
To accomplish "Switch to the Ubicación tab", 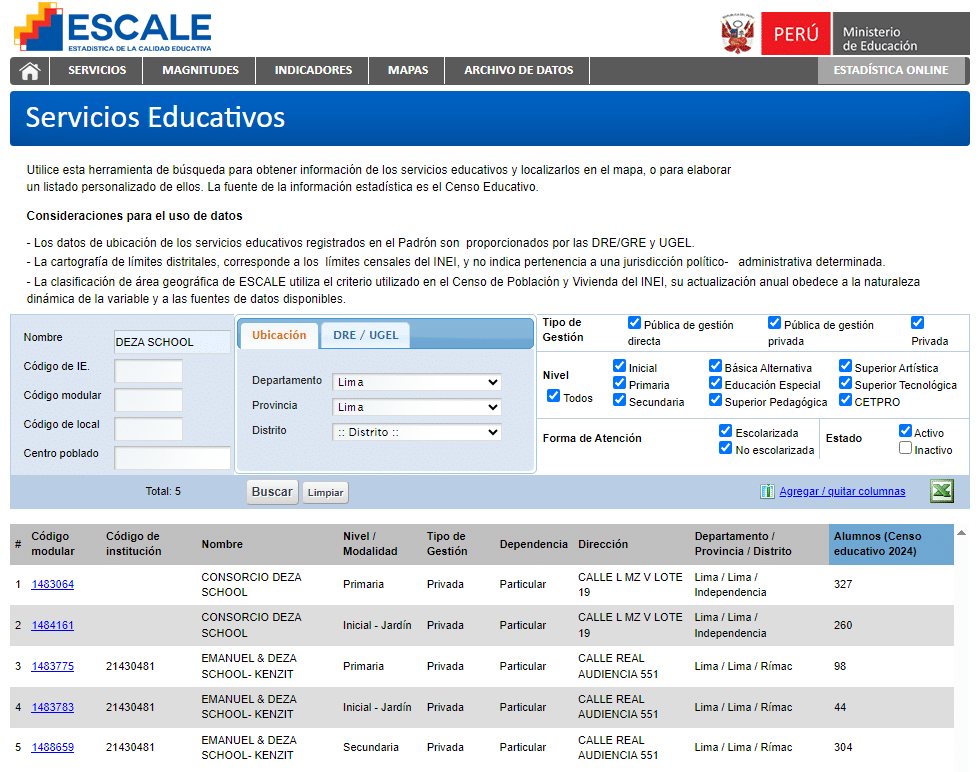I will (279, 335).
